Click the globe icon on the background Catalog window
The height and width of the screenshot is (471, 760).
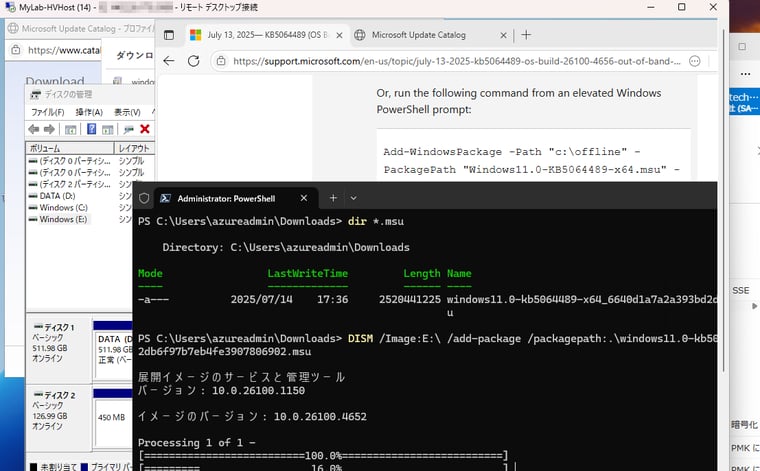13,29
